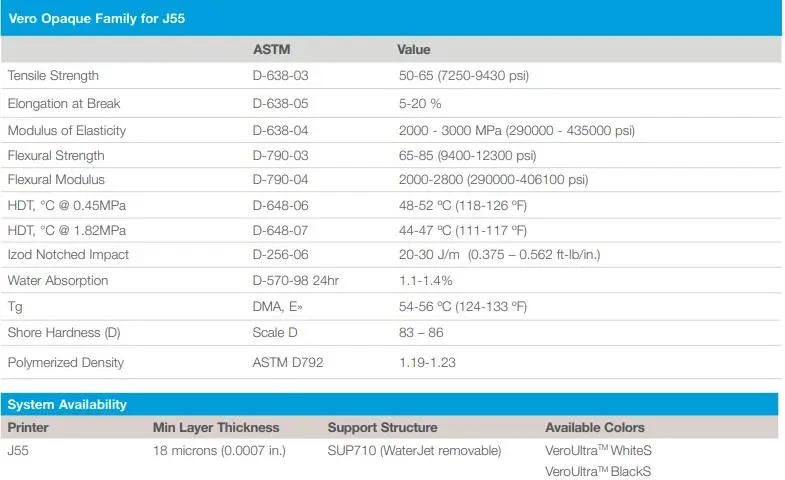Select the '5-20 %' value
Image resolution: width=785 pixels, height=480 pixels.
[420, 104]
